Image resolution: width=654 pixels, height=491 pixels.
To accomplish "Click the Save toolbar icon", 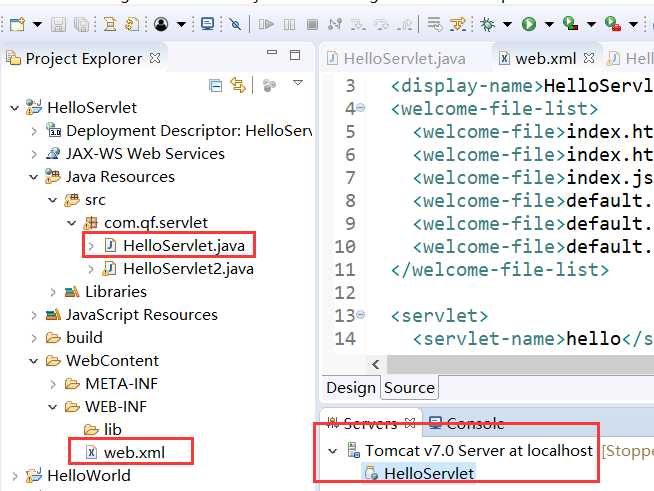I will pos(58,25).
